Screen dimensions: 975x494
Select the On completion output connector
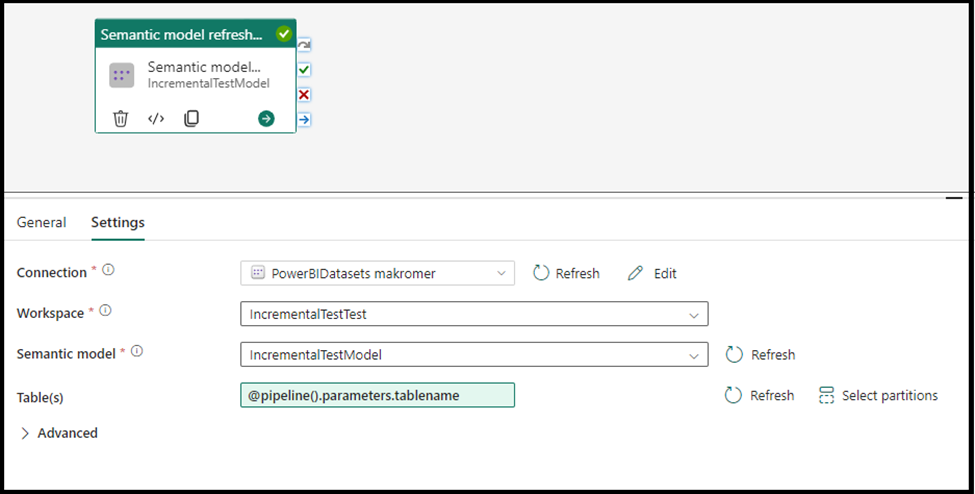pyautogui.click(x=304, y=119)
